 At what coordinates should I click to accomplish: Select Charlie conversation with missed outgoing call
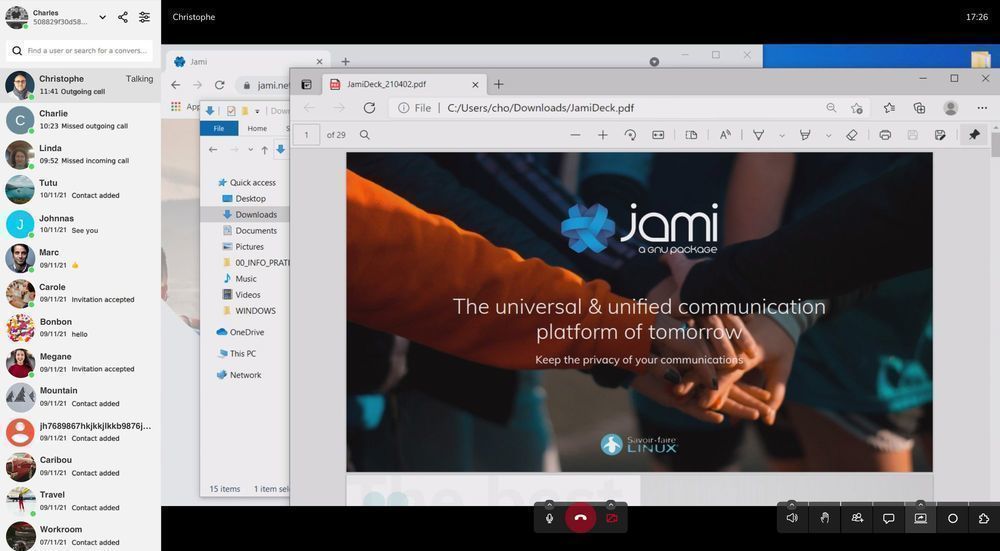click(x=80, y=119)
